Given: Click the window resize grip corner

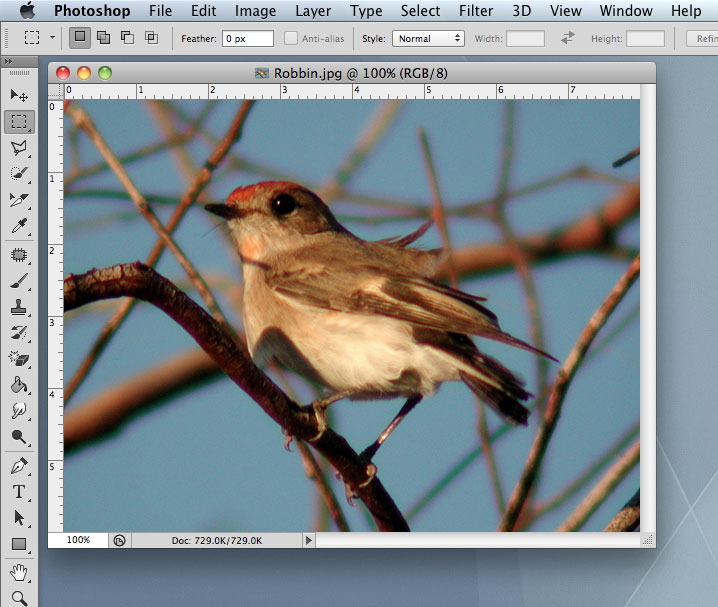Looking at the screenshot, I should tap(647, 540).
